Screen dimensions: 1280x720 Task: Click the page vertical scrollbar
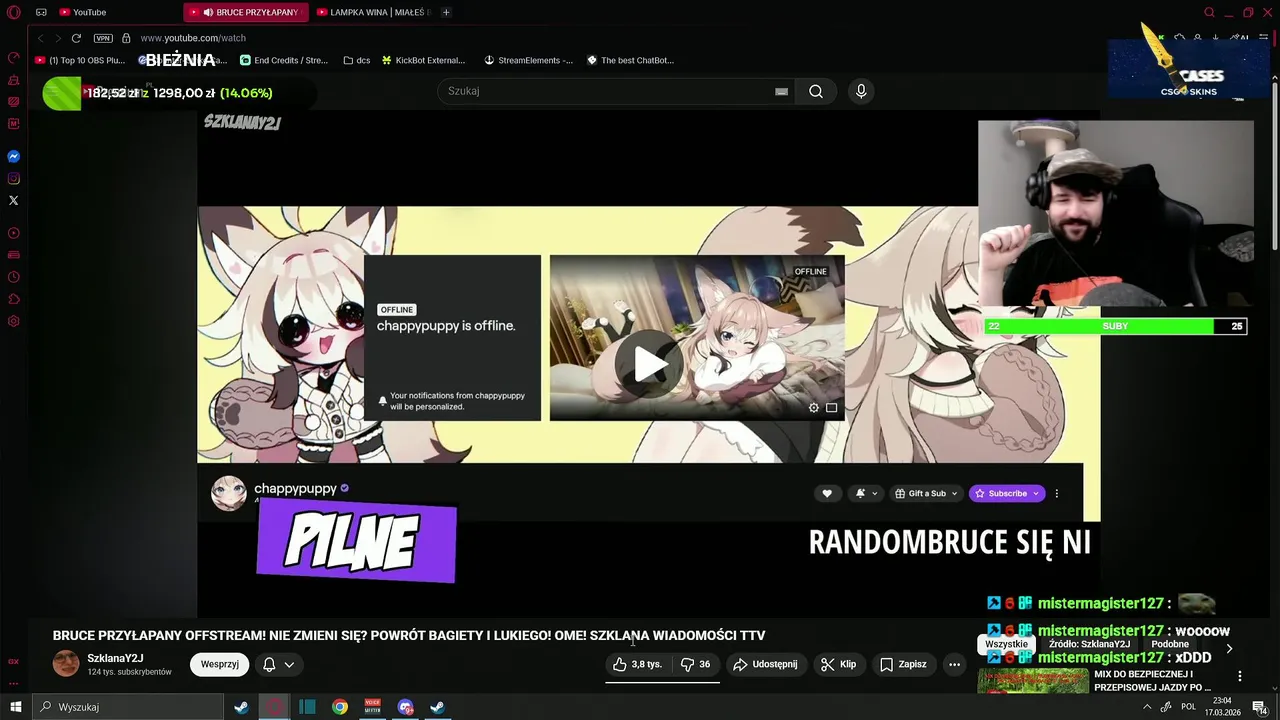pos(1275,165)
